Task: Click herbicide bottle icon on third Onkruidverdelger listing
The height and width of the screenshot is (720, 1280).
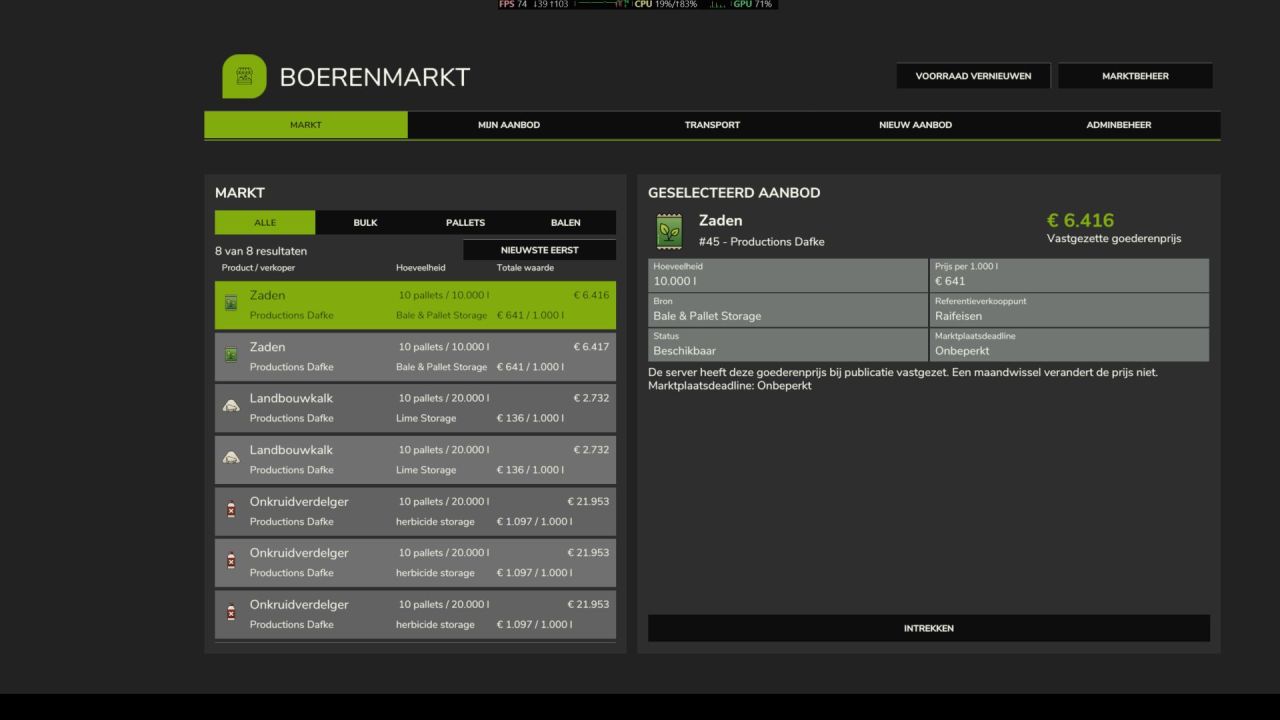Action: 231,612
